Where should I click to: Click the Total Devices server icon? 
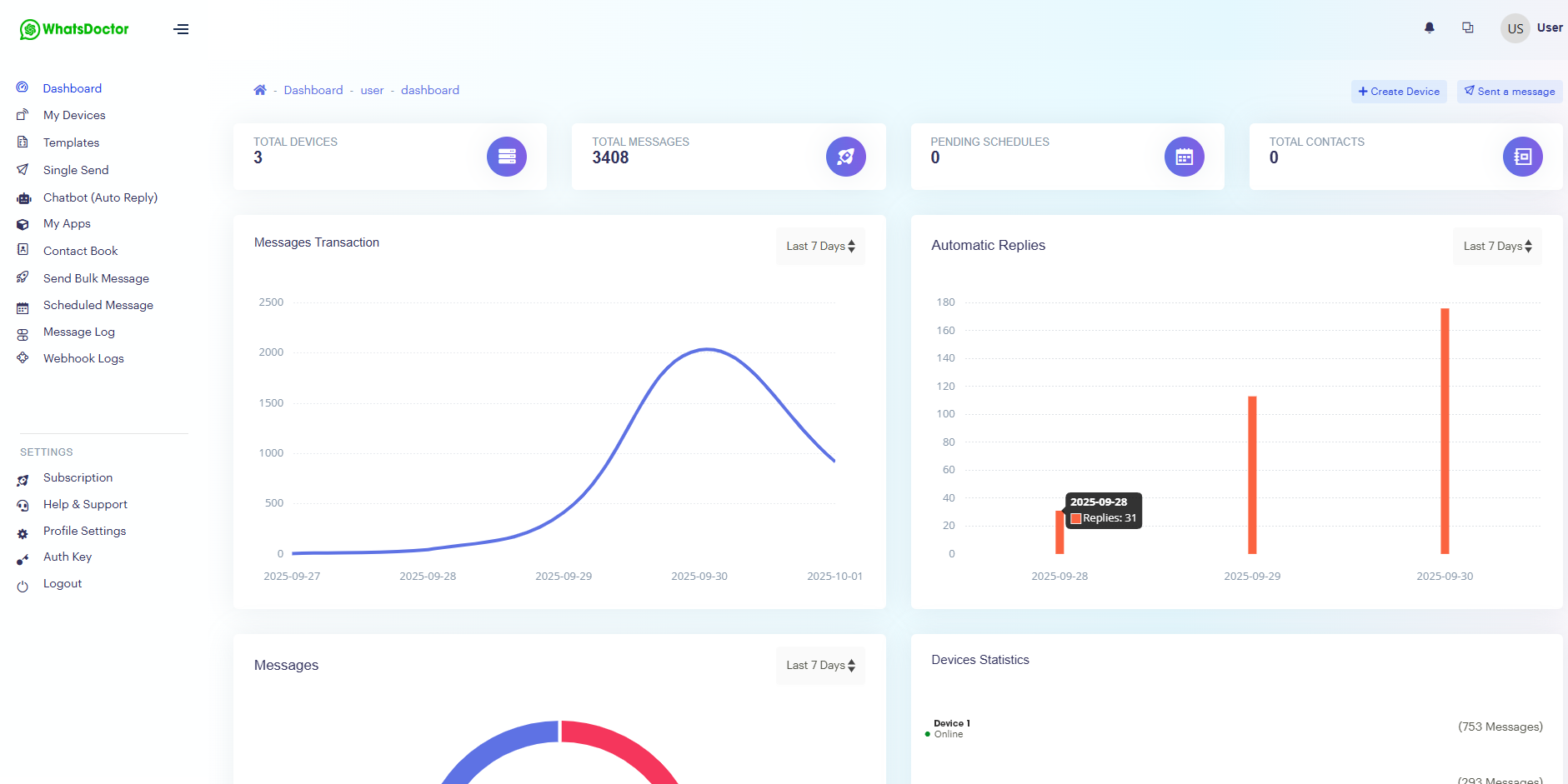coord(506,157)
